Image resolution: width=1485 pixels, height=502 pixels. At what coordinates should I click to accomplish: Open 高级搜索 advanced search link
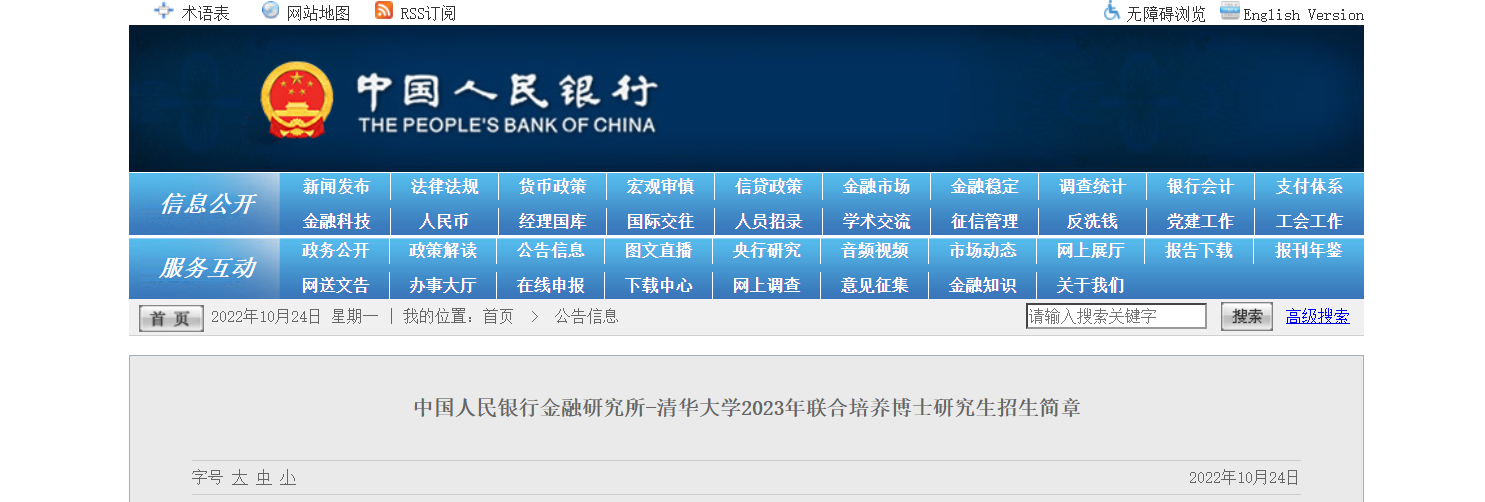(x=1317, y=317)
